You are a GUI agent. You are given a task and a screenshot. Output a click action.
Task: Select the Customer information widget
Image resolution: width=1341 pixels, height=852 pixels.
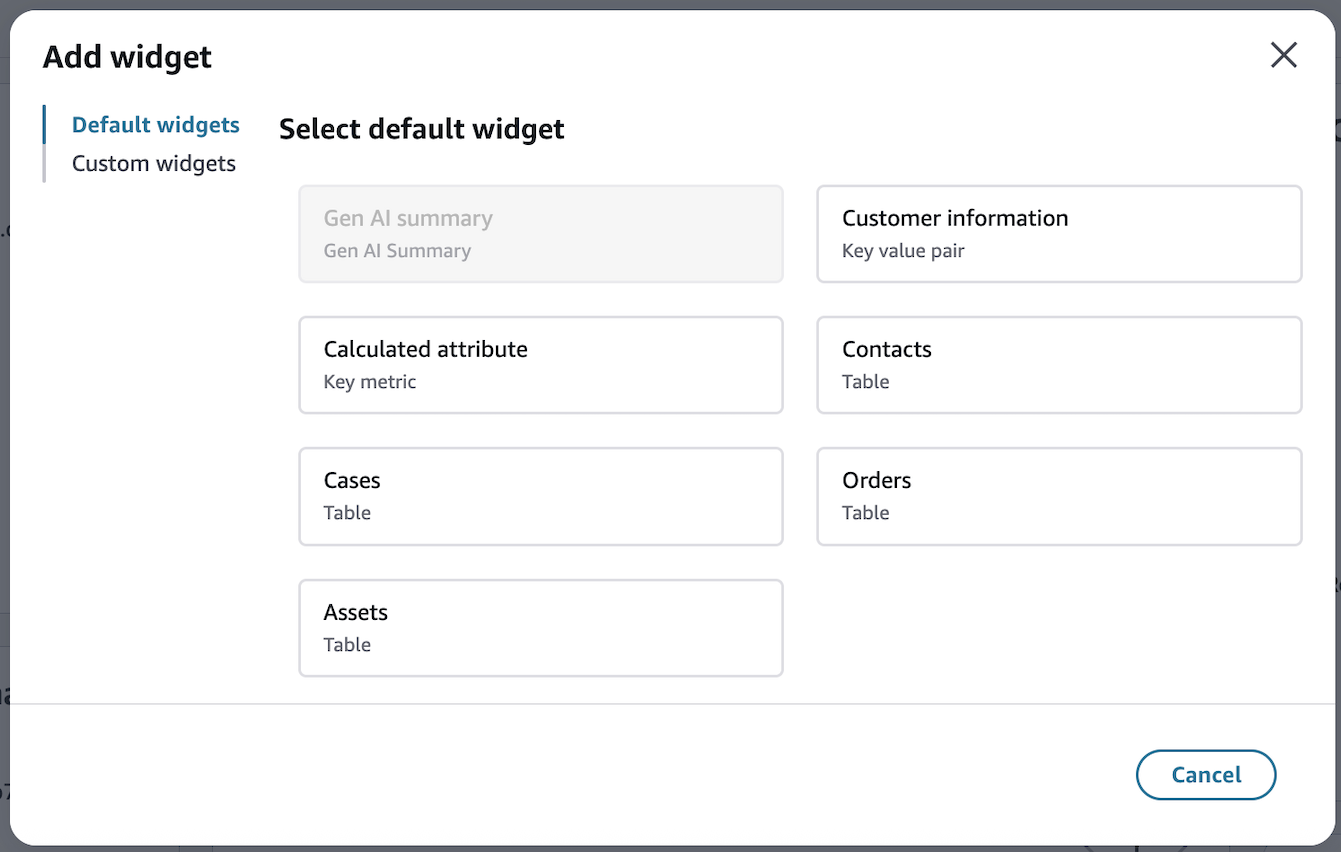[1058, 233]
